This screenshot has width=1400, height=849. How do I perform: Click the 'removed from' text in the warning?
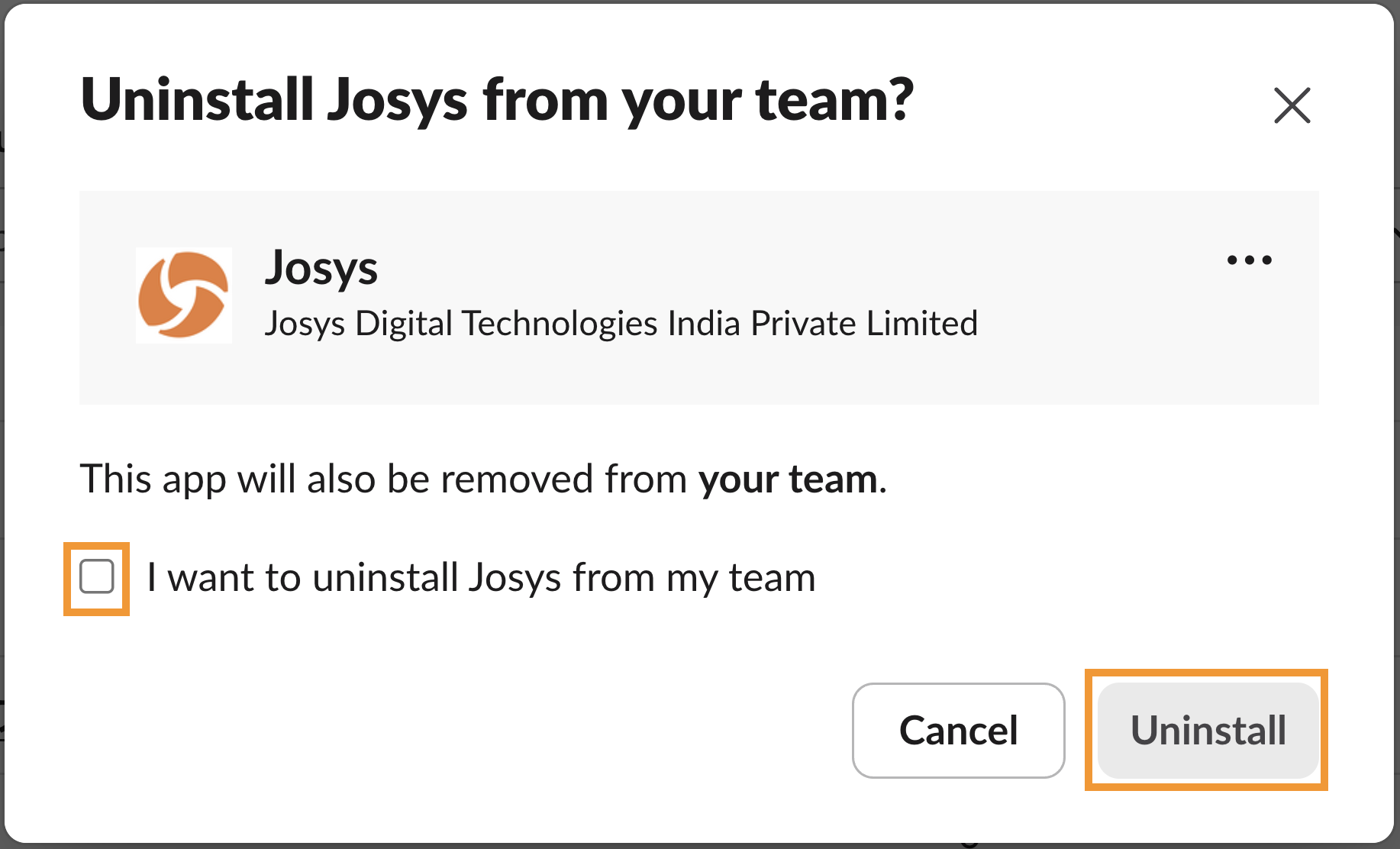point(563,479)
